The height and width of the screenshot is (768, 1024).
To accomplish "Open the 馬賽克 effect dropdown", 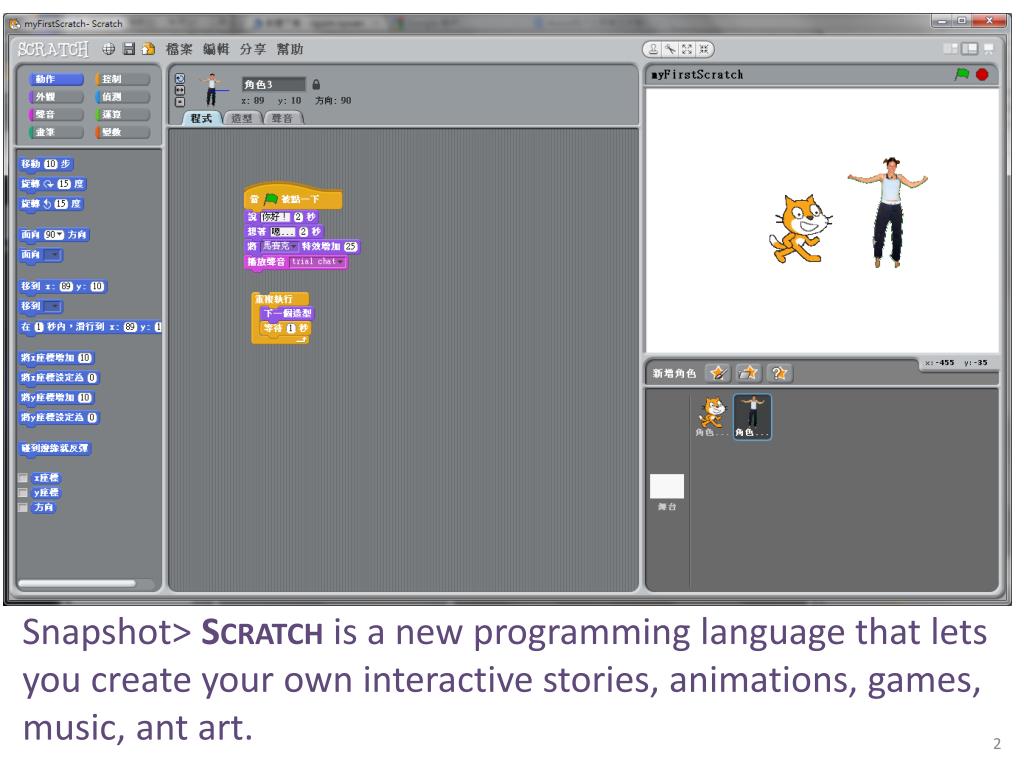I will pos(280,246).
